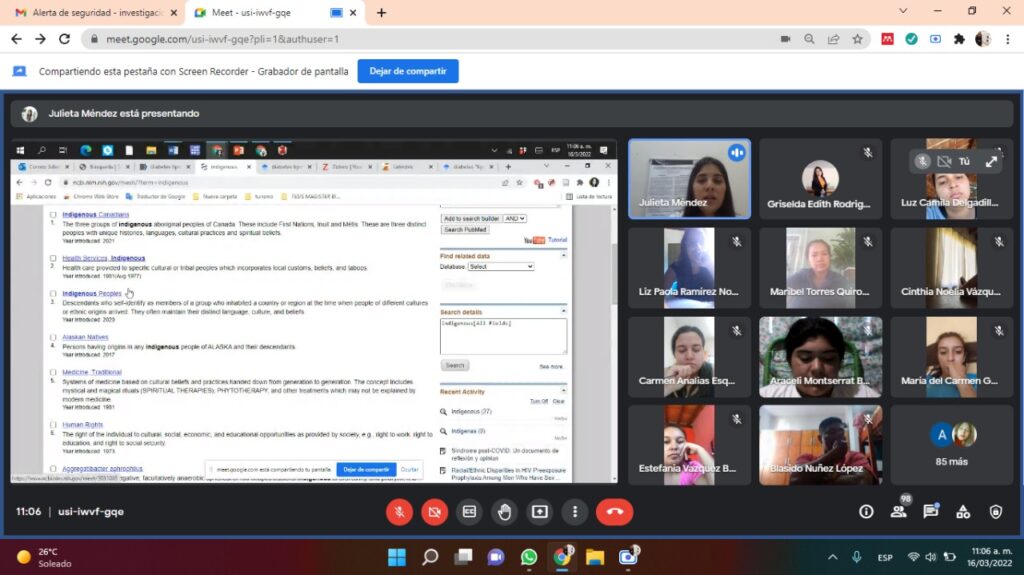Open the Database Select dropdown in shared screen
The height and width of the screenshot is (575, 1024).
(x=501, y=267)
